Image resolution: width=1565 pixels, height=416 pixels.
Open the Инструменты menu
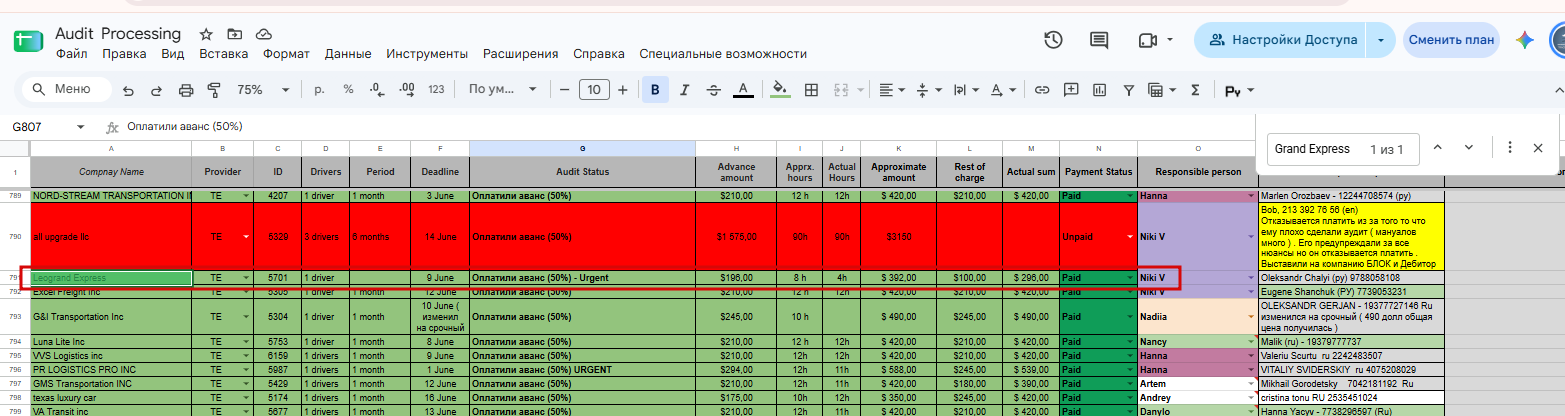click(x=427, y=54)
